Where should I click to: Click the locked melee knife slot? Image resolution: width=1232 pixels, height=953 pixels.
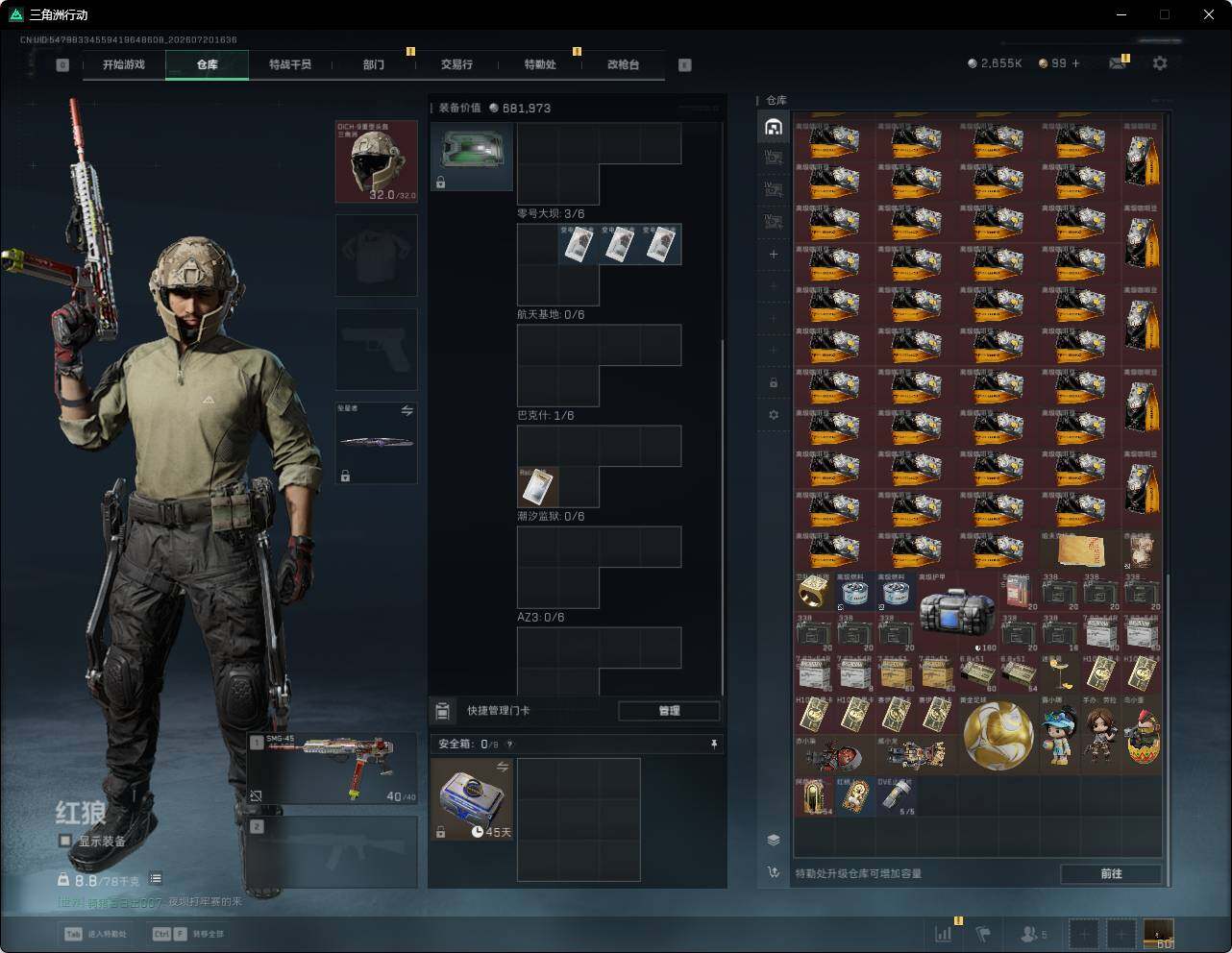376,443
